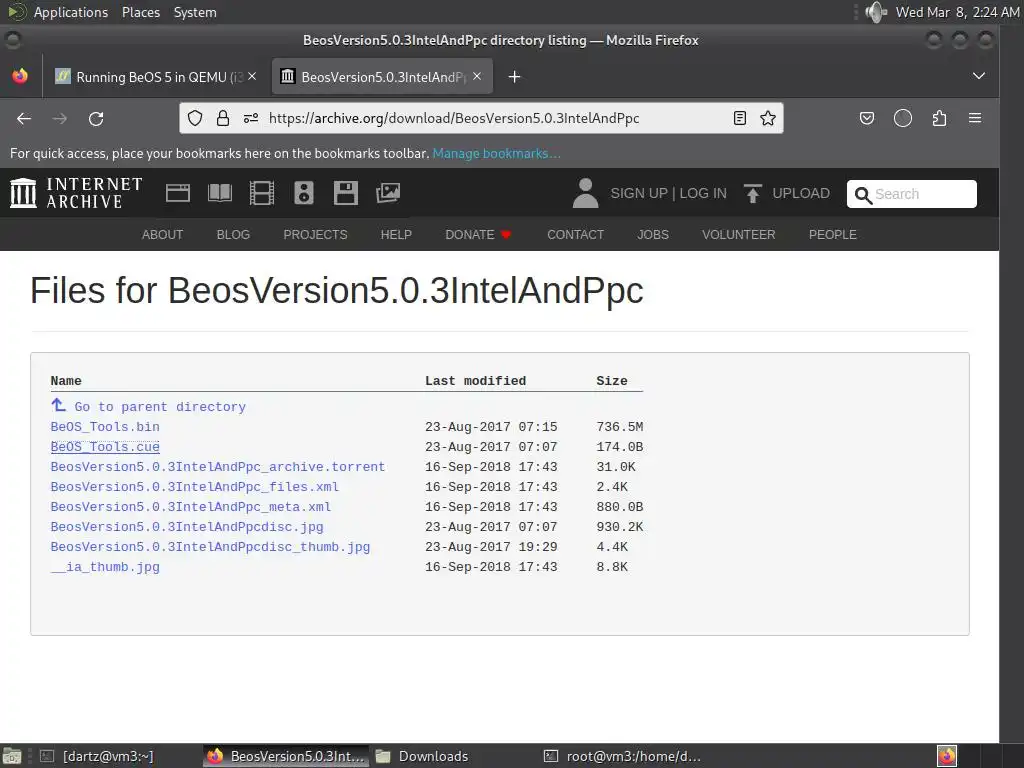Viewport: 1024px width, 768px height.
Task: Open the Applications menu in top panel
Action: click(71, 12)
